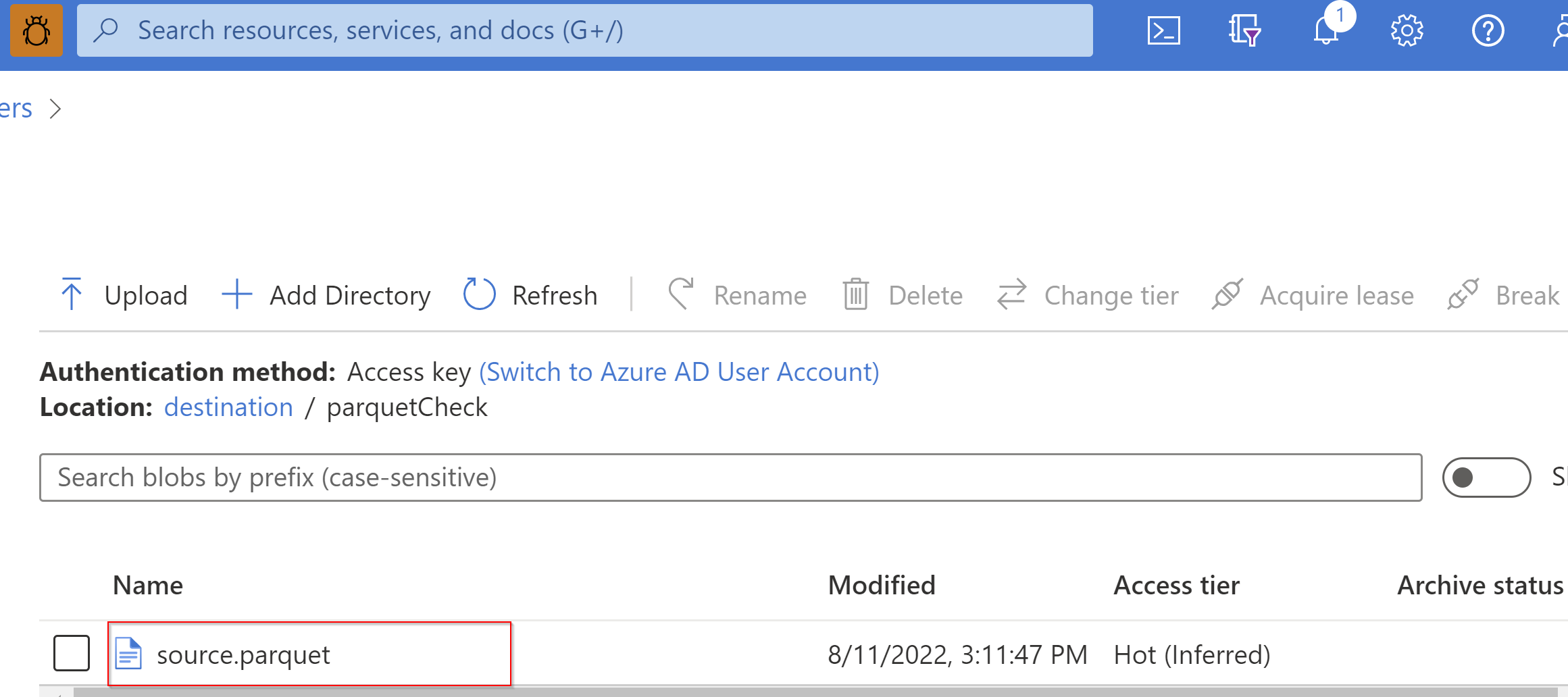Open Azure Cloud Shell

click(1163, 30)
